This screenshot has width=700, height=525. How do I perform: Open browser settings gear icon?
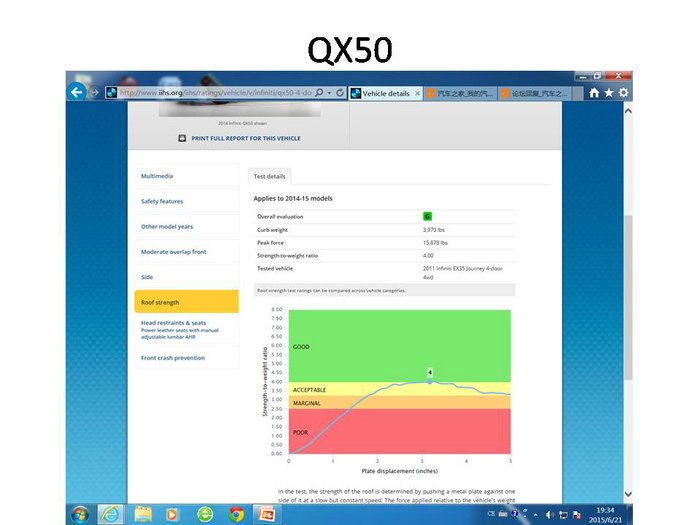point(624,92)
